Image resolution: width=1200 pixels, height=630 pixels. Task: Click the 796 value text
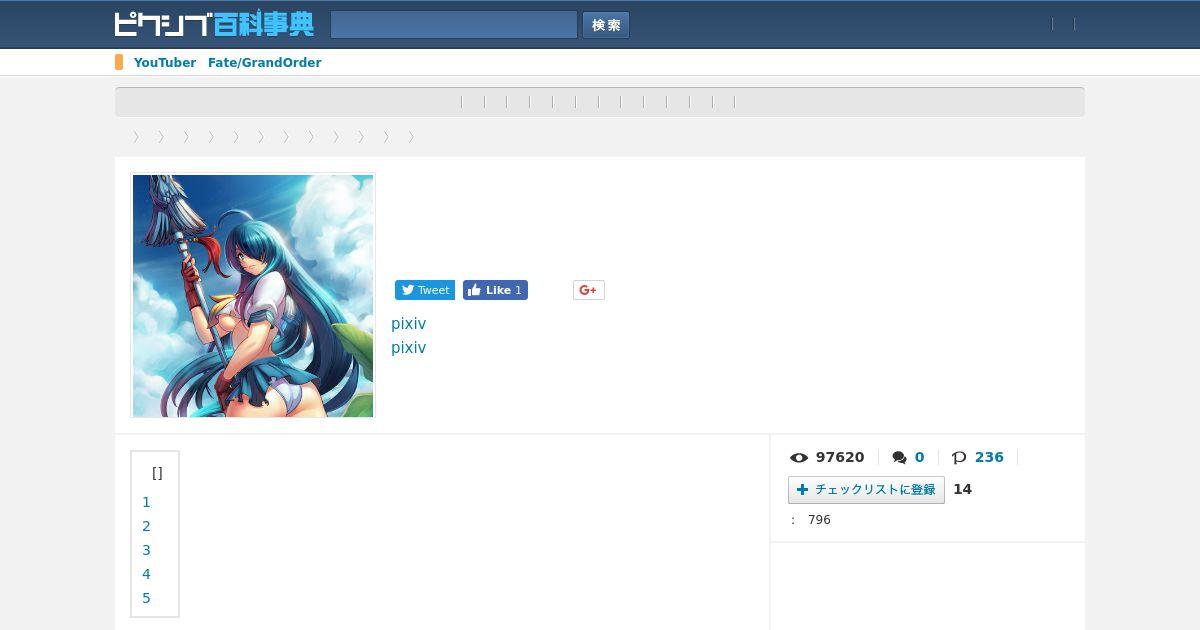point(819,520)
